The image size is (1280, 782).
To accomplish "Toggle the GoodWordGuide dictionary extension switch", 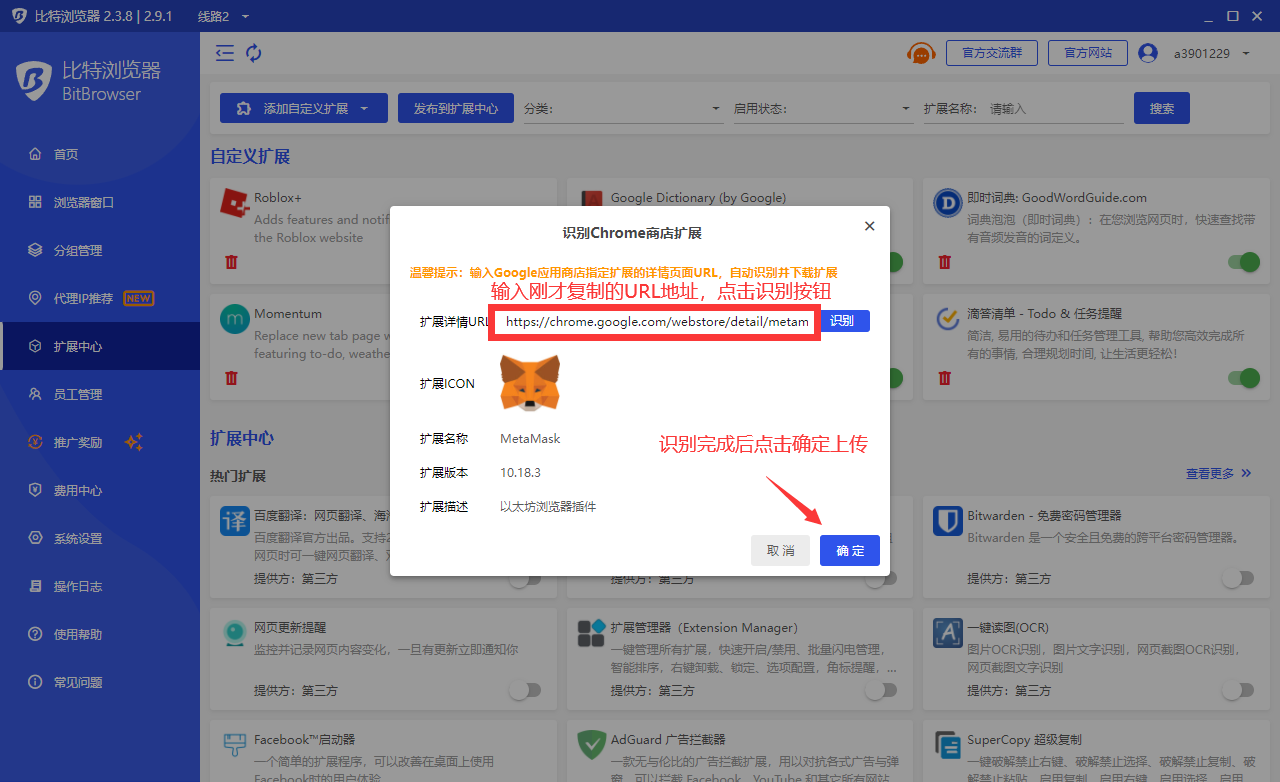I will [x=1243, y=262].
